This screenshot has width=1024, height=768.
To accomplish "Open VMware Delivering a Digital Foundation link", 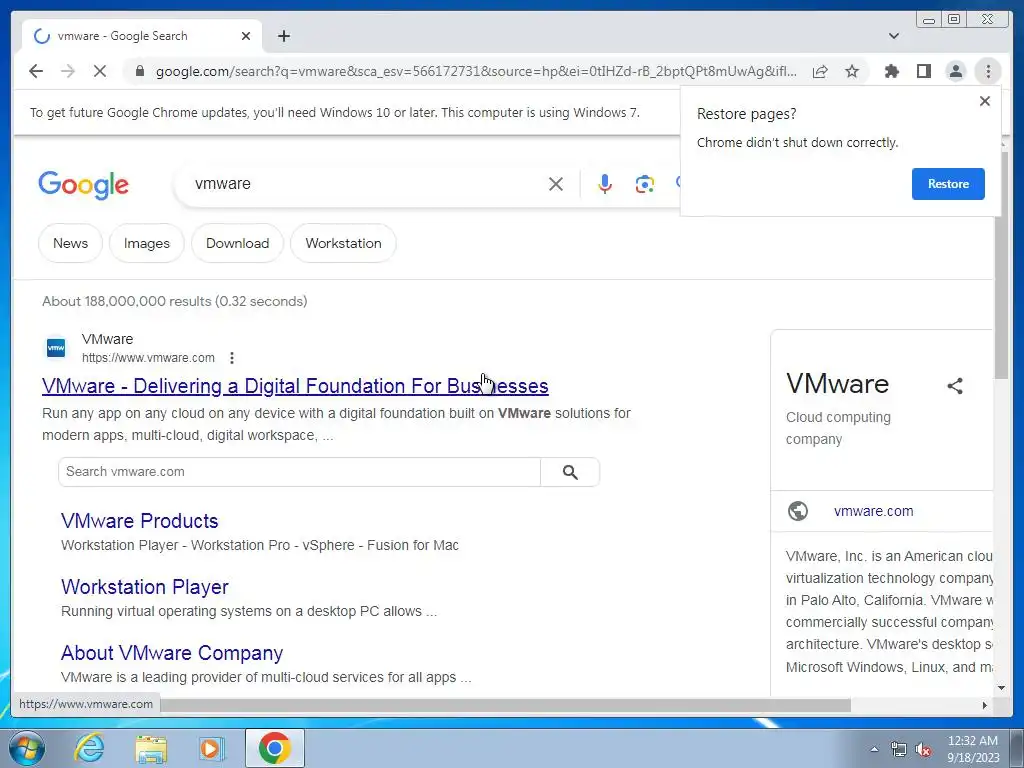I will [295, 386].
